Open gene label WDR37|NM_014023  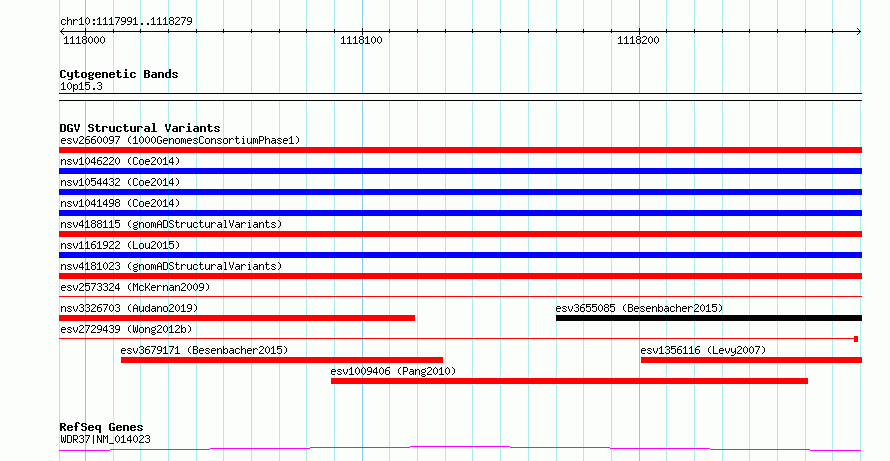pyautogui.click(x=105, y=439)
